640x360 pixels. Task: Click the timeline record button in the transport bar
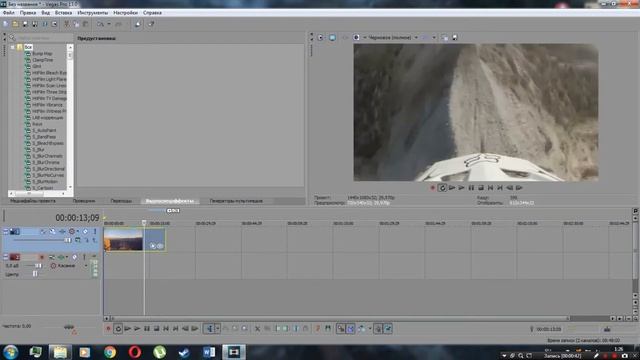(x=108, y=329)
